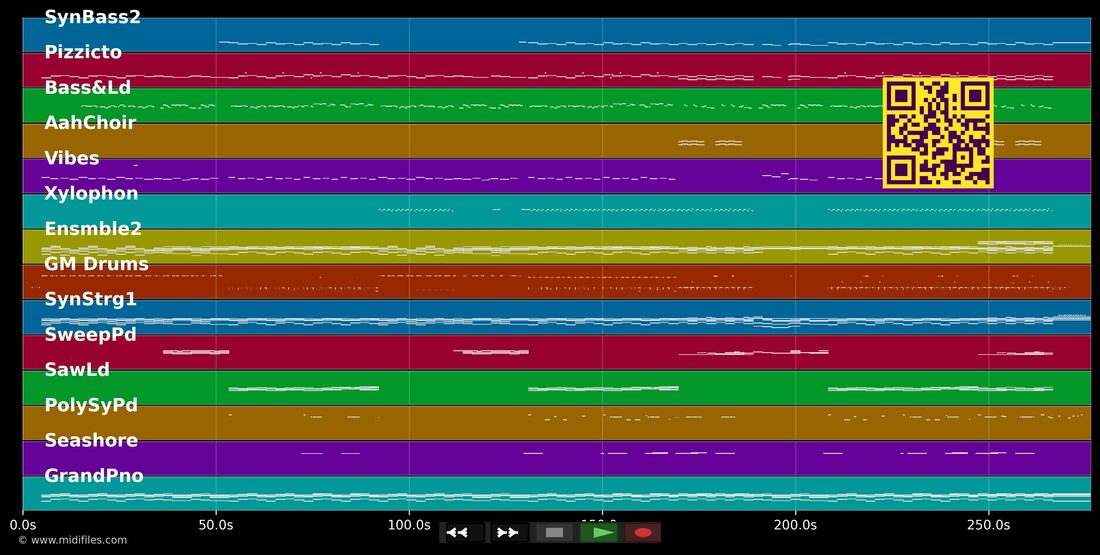Select the PolySyPd track label
The width and height of the screenshot is (1100, 555).
(90, 406)
